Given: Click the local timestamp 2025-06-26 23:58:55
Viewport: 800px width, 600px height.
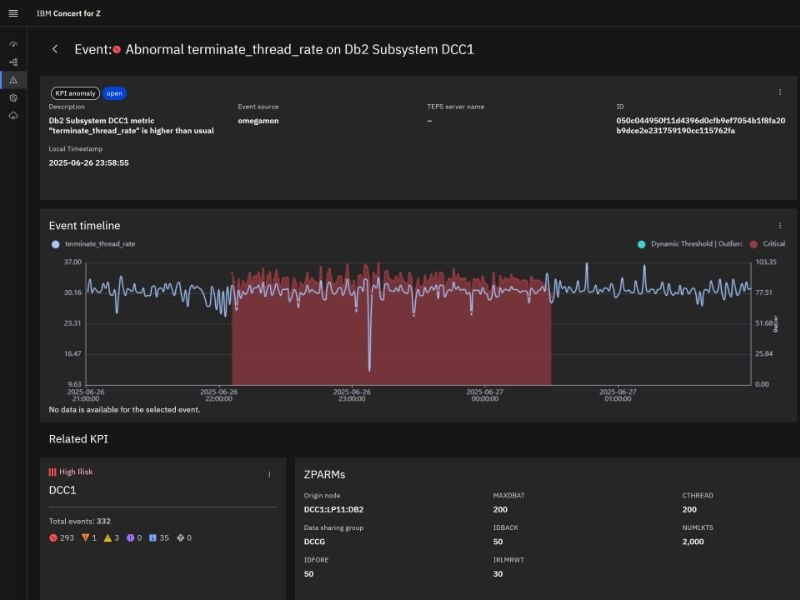Looking at the screenshot, I should (89, 163).
